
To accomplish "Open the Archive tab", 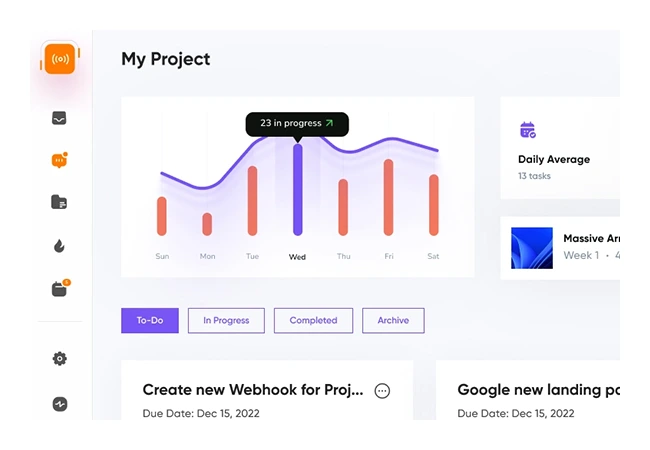I will [x=393, y=320].
